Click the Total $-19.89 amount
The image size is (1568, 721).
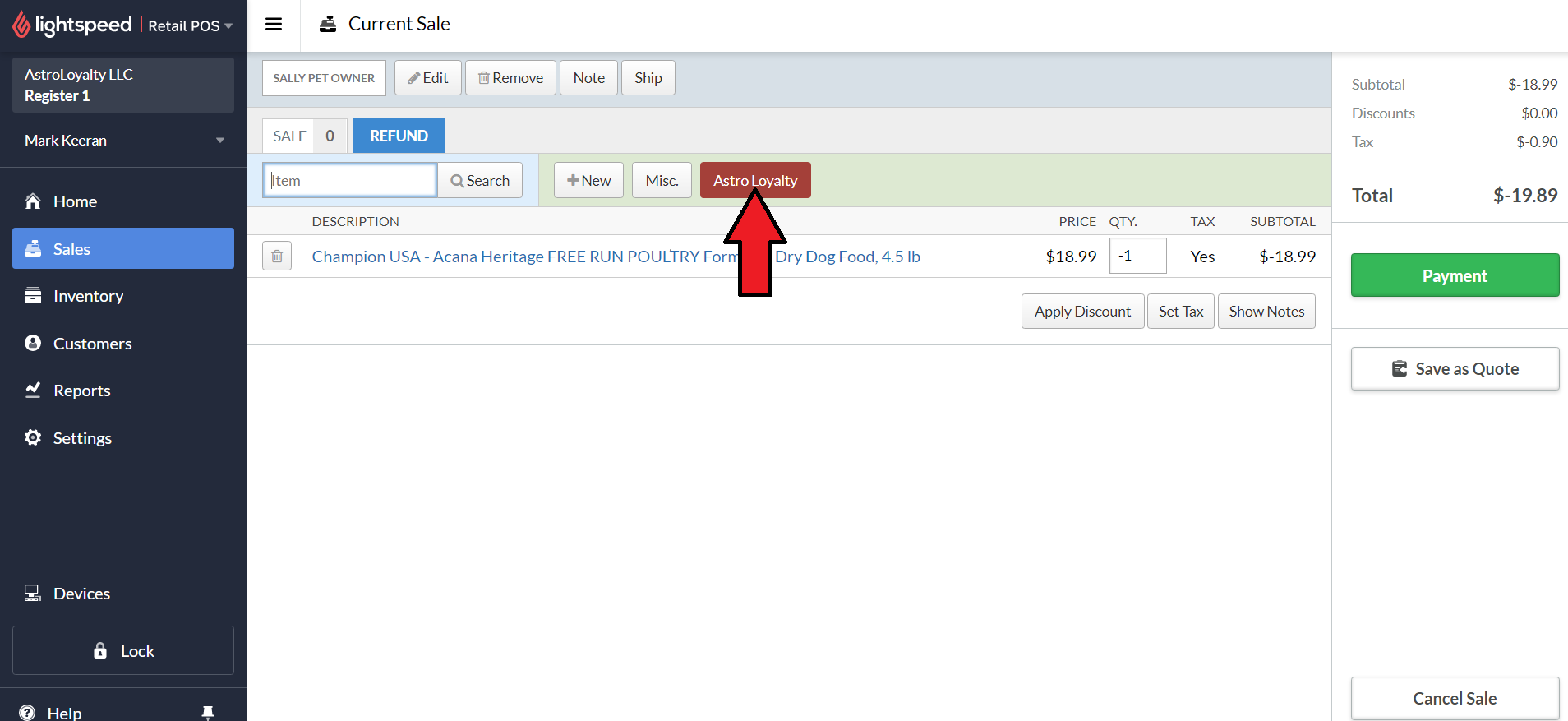pos(1525,196)
